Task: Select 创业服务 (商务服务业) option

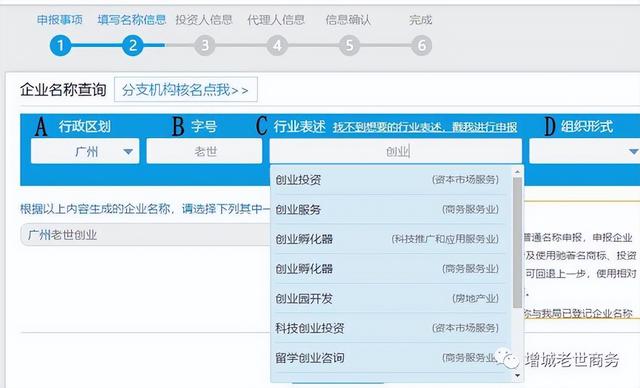Action: click(390, 209)
